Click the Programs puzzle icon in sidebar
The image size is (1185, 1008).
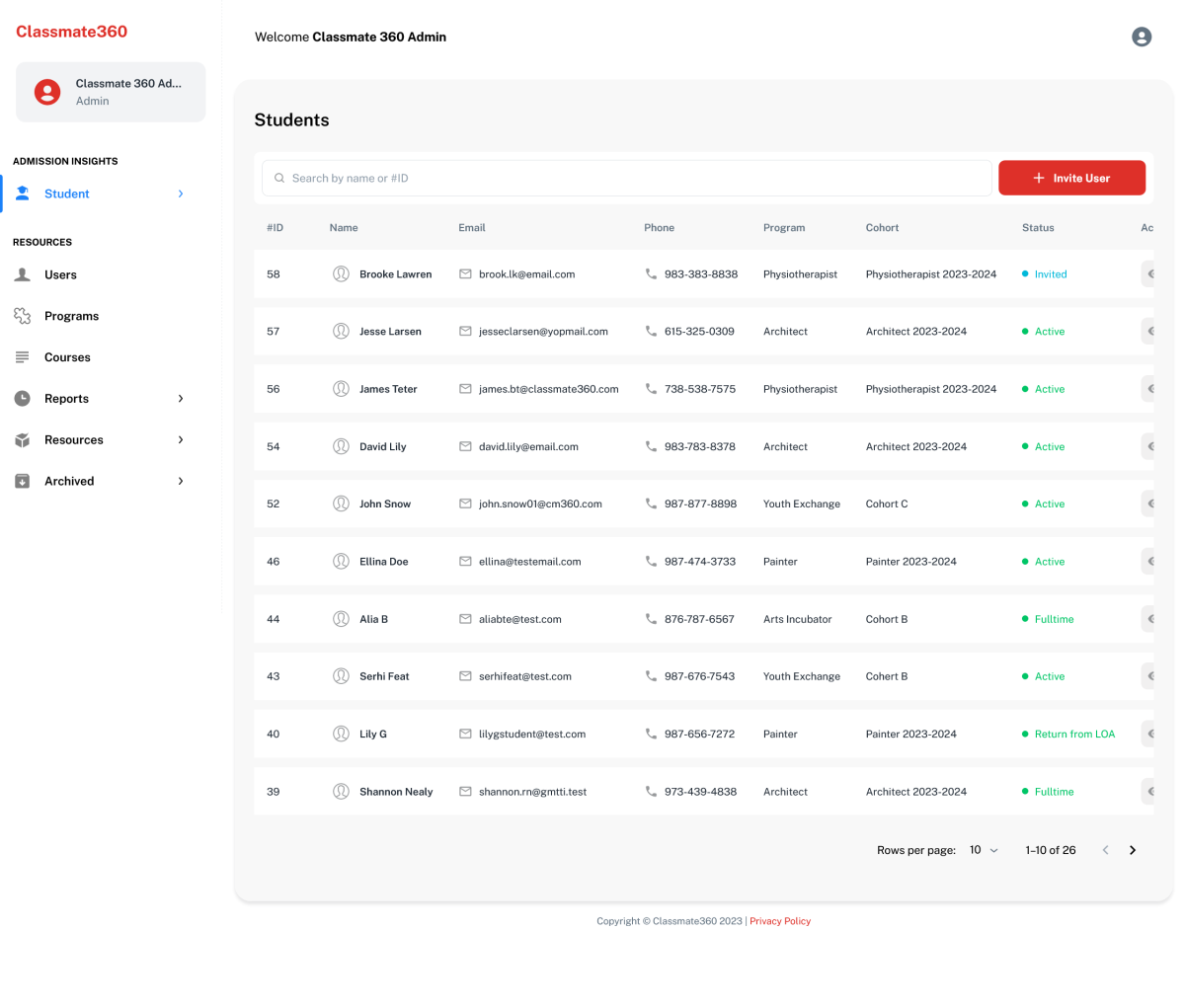coord(22,316)
